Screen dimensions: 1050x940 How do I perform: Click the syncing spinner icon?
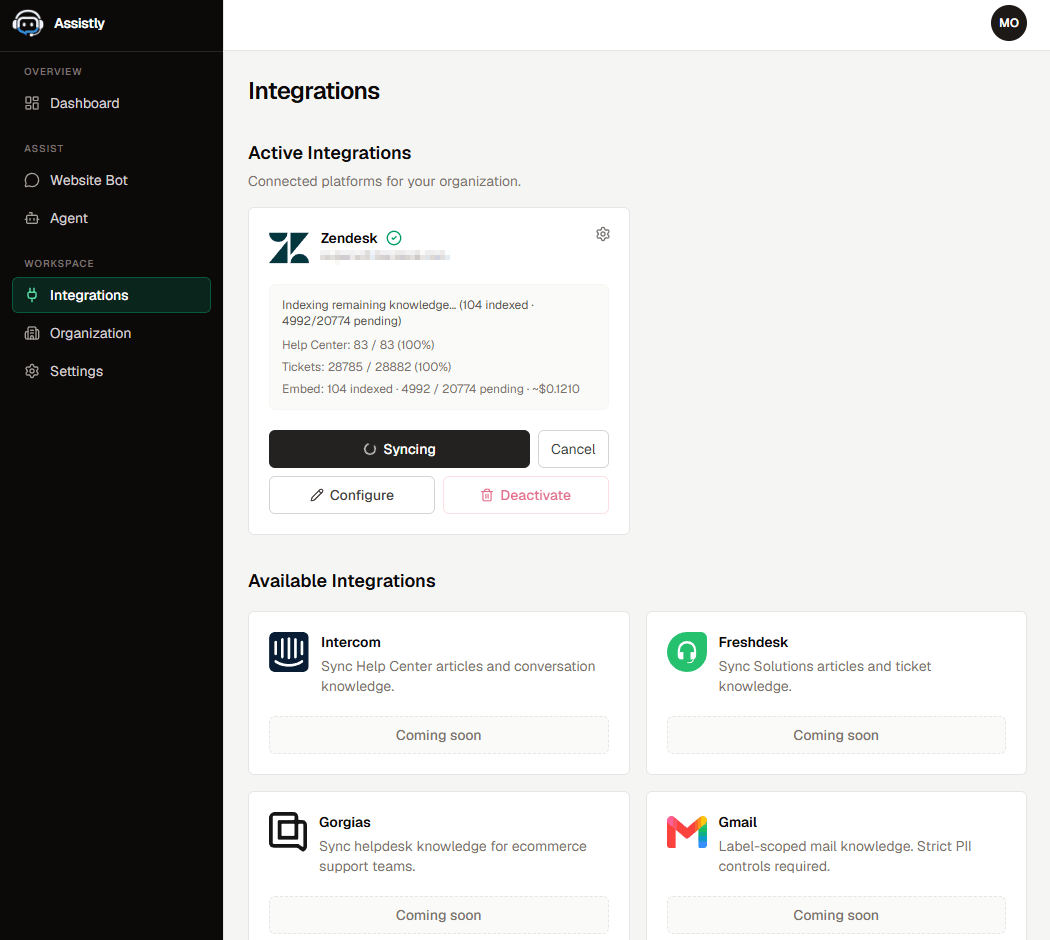click(370, 449)
